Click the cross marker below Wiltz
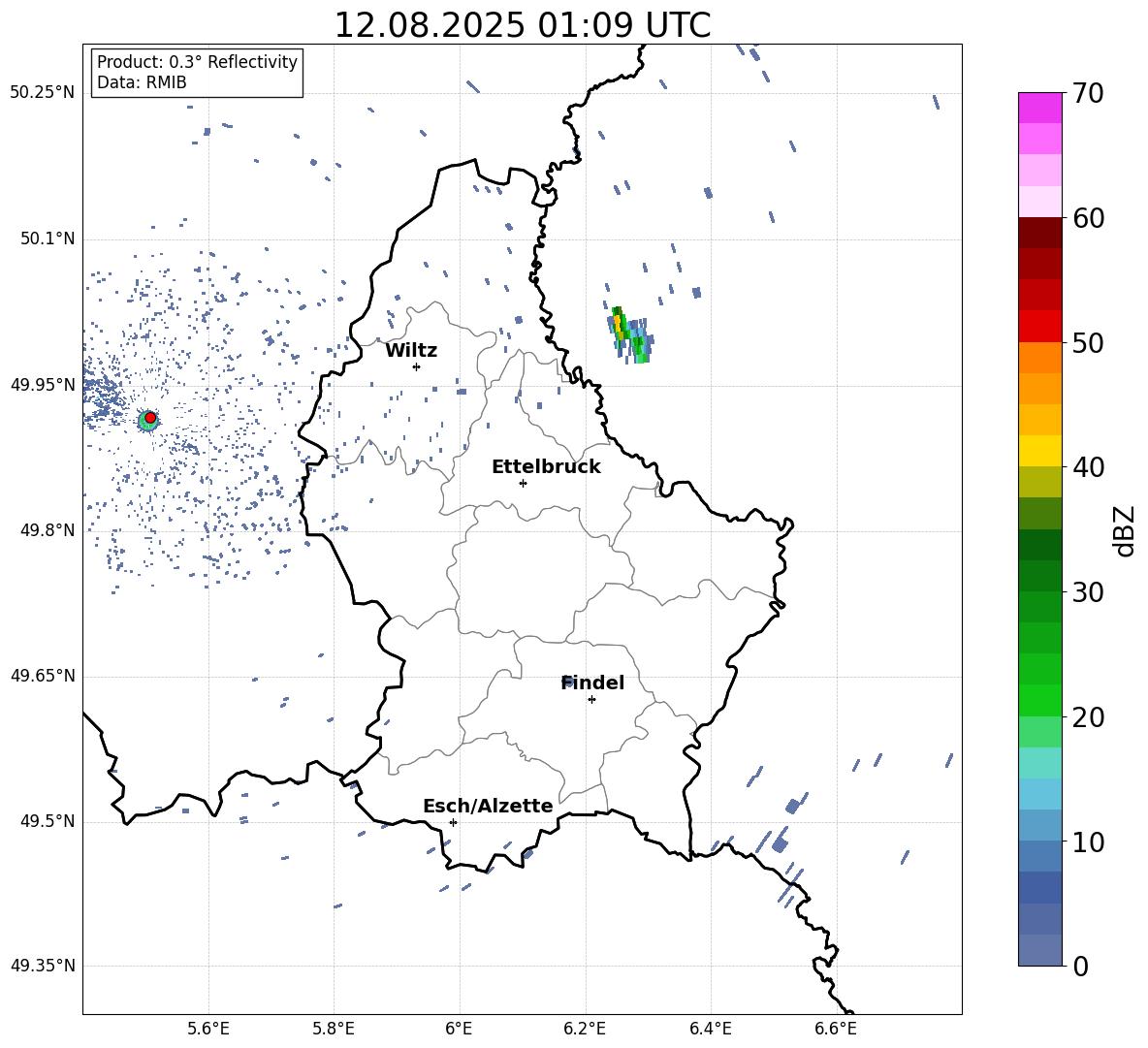The width and height of the screenshot is (1148, 1048). [416, 366]
